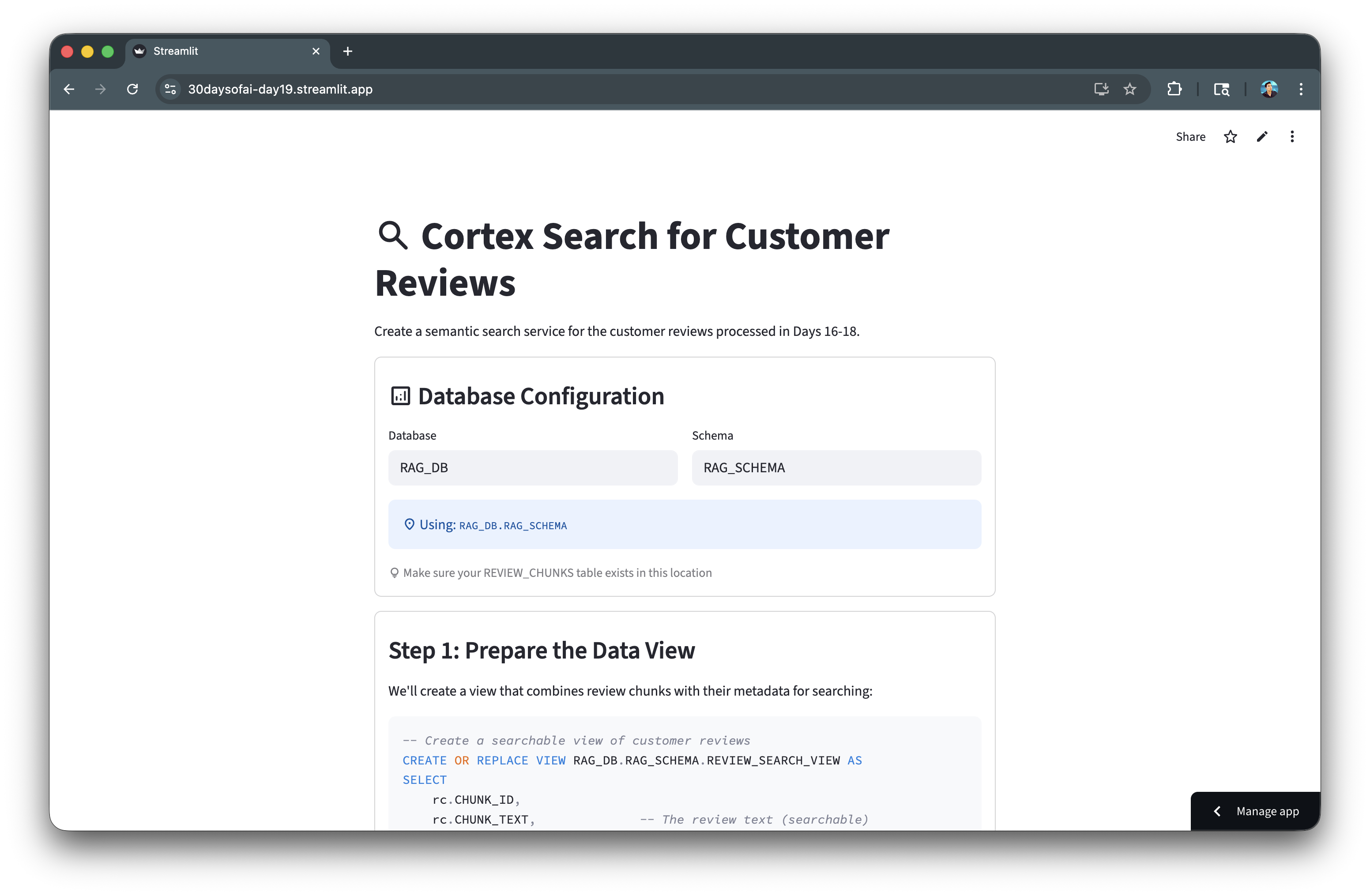Screen dimensions: 1370x896
Task: Click the Schema input field with RAG_SCHEMA
Action: (836, 468)
